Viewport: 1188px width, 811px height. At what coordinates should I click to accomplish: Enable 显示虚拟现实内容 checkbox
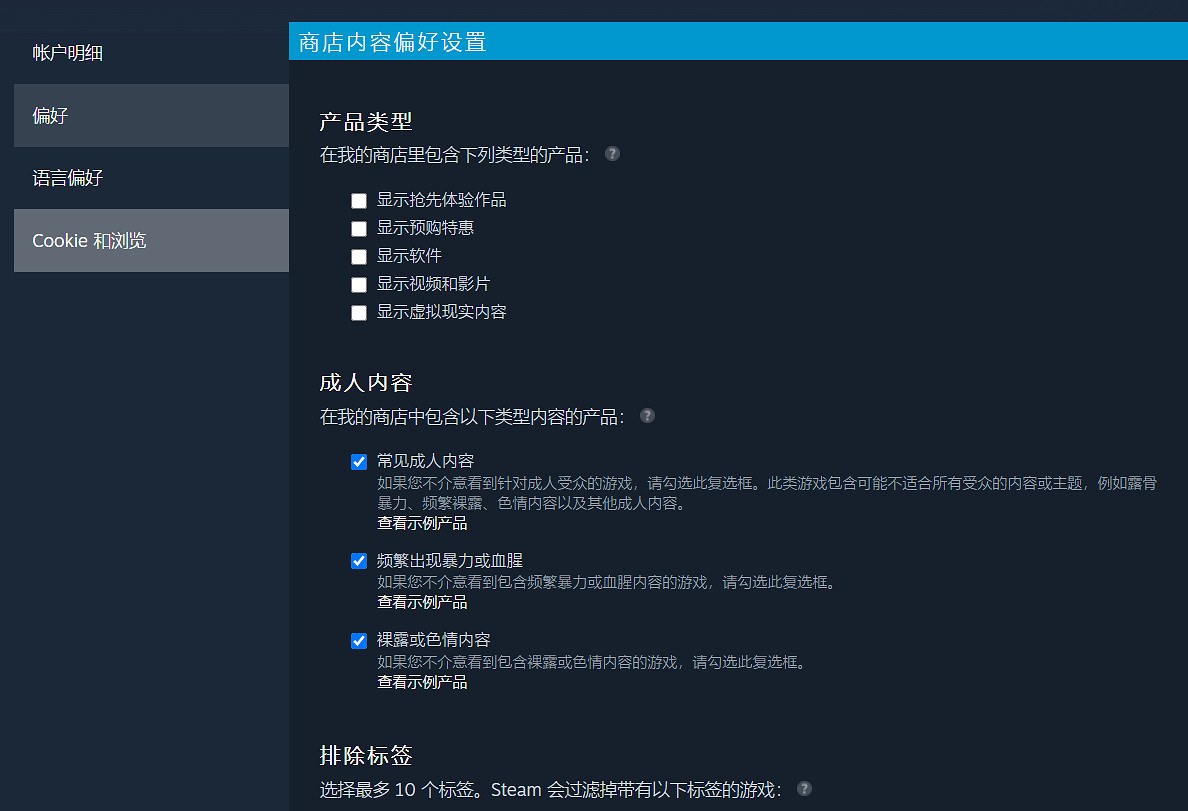(x=359, y=313)
